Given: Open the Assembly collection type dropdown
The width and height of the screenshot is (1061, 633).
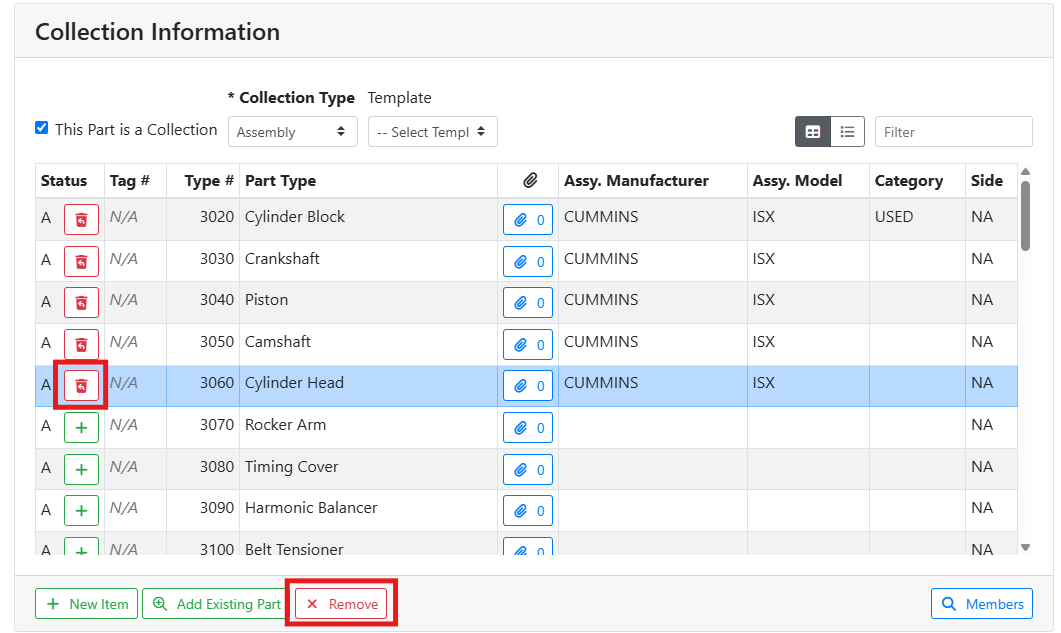Looking at the screenshot, I should coord(292,132).
